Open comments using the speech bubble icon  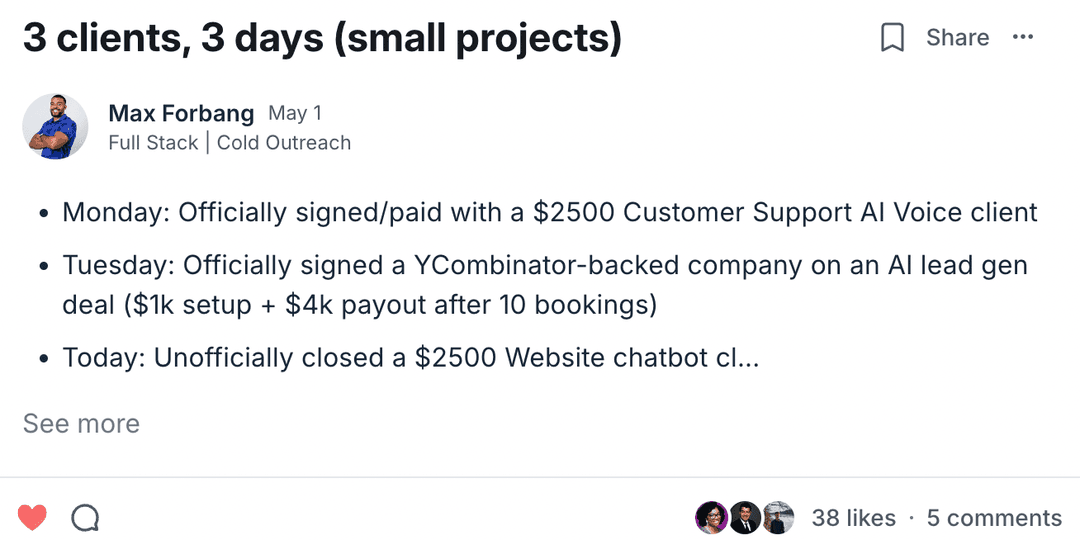point(85,518)
